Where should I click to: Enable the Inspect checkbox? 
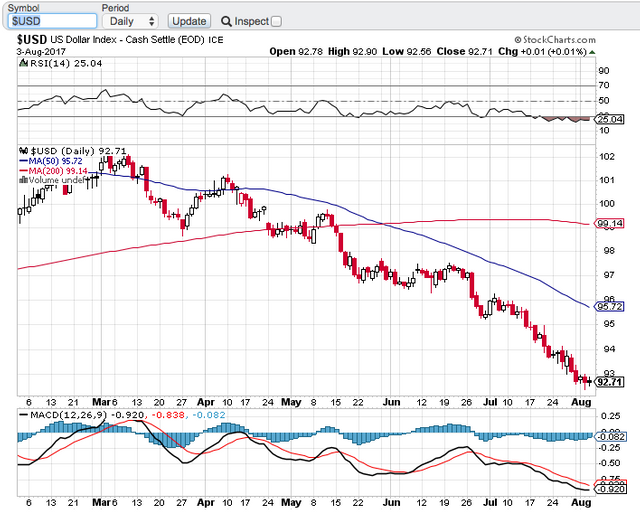(276, 21)
